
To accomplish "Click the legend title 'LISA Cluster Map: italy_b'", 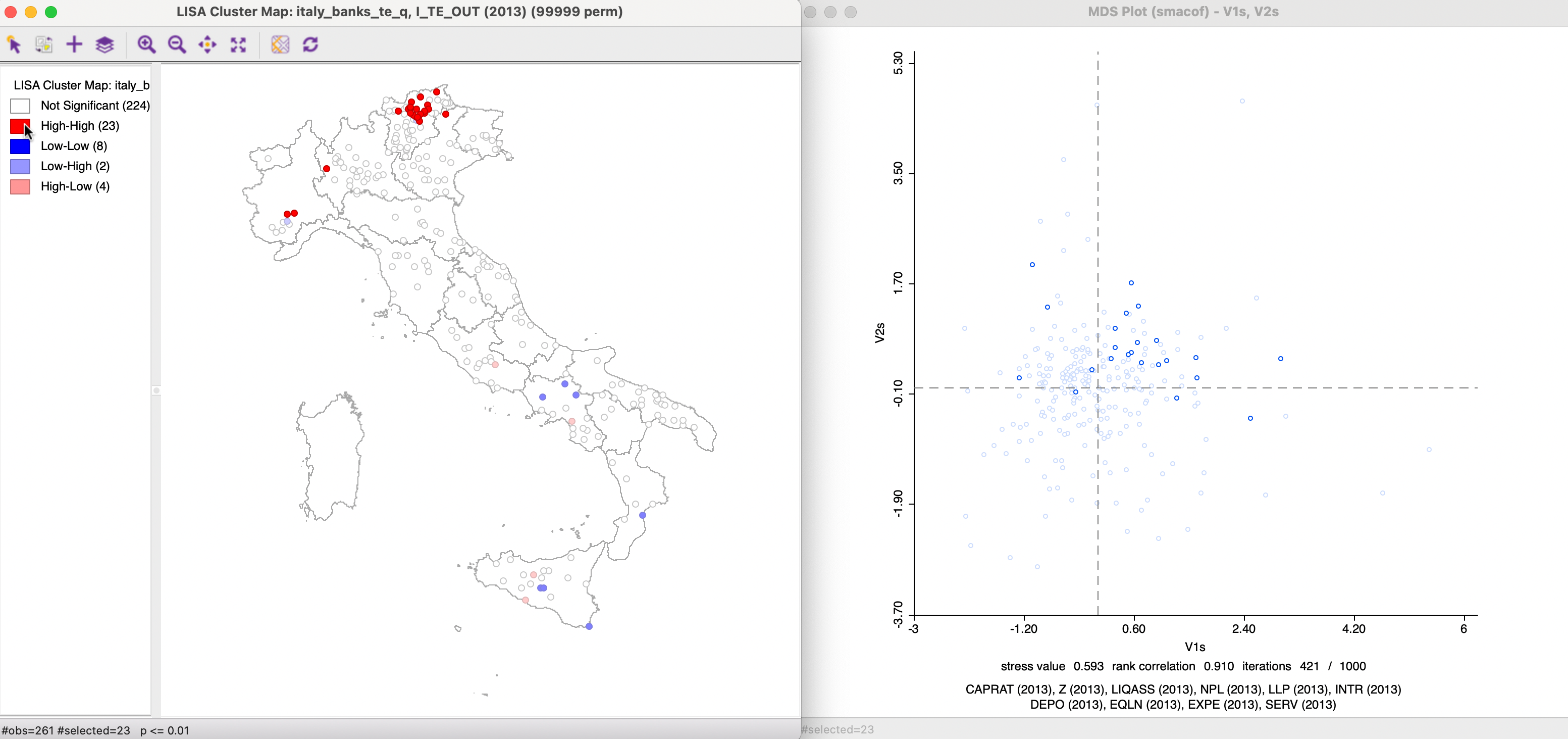I will pyautogui.click(x=82, y=85).
